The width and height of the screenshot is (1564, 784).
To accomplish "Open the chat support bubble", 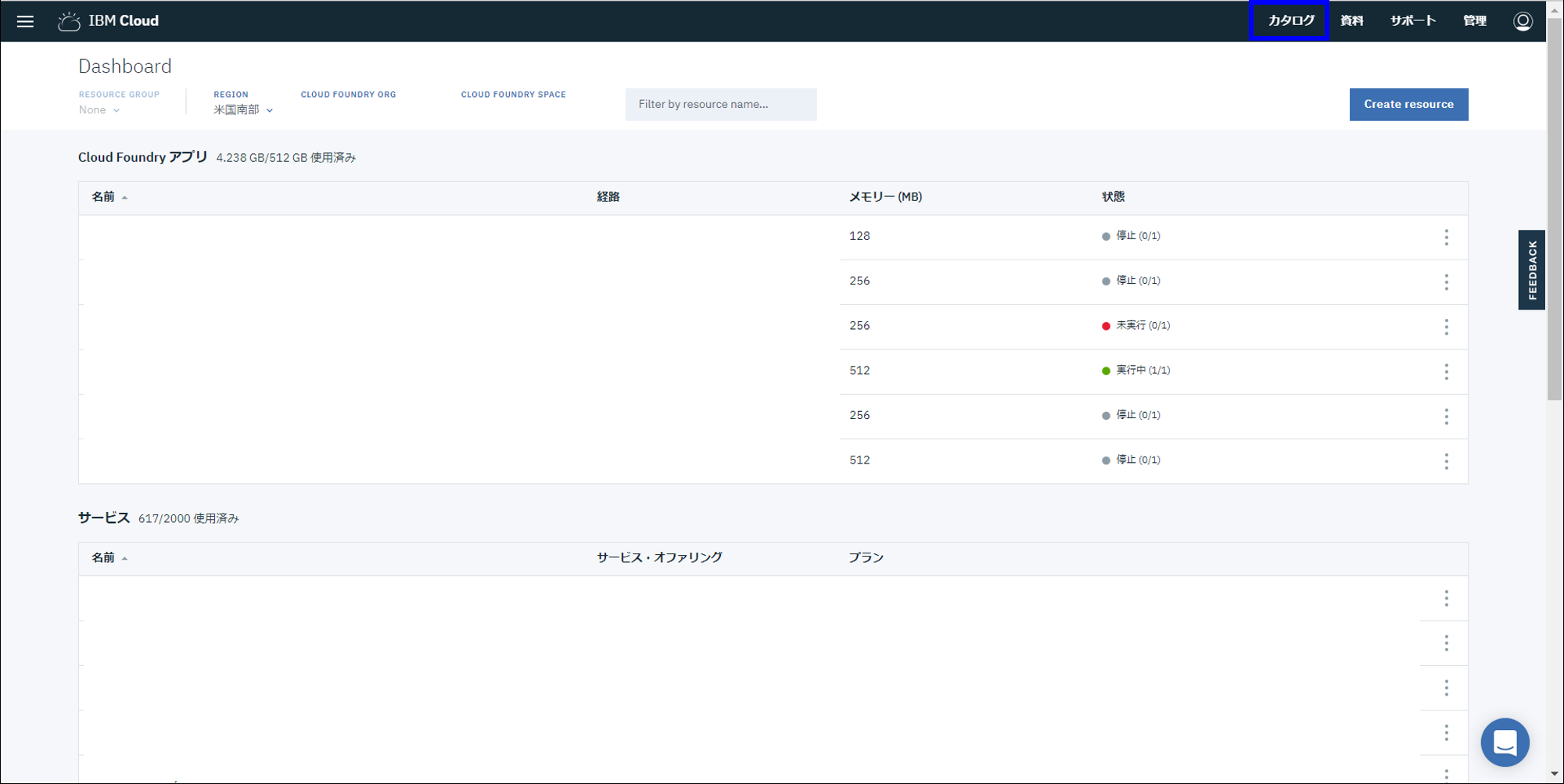I will pos(1505,743).
